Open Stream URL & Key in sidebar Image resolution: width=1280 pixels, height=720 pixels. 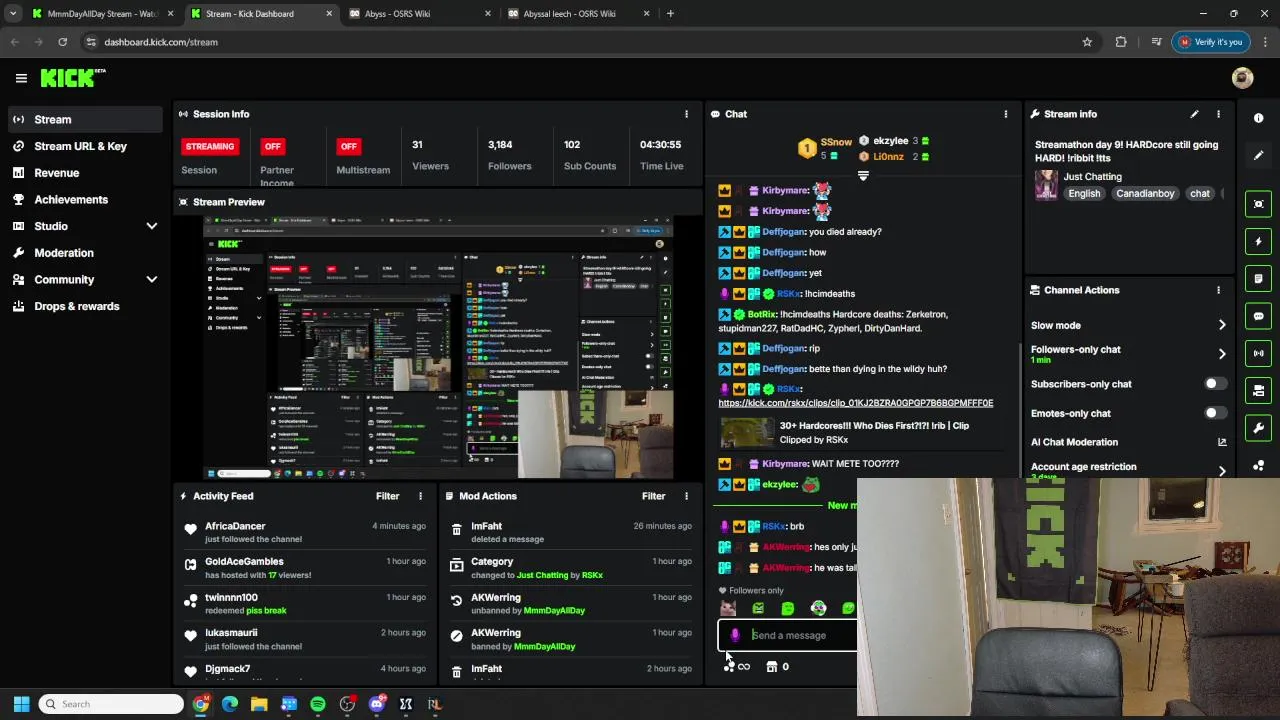tap(85, 146)
